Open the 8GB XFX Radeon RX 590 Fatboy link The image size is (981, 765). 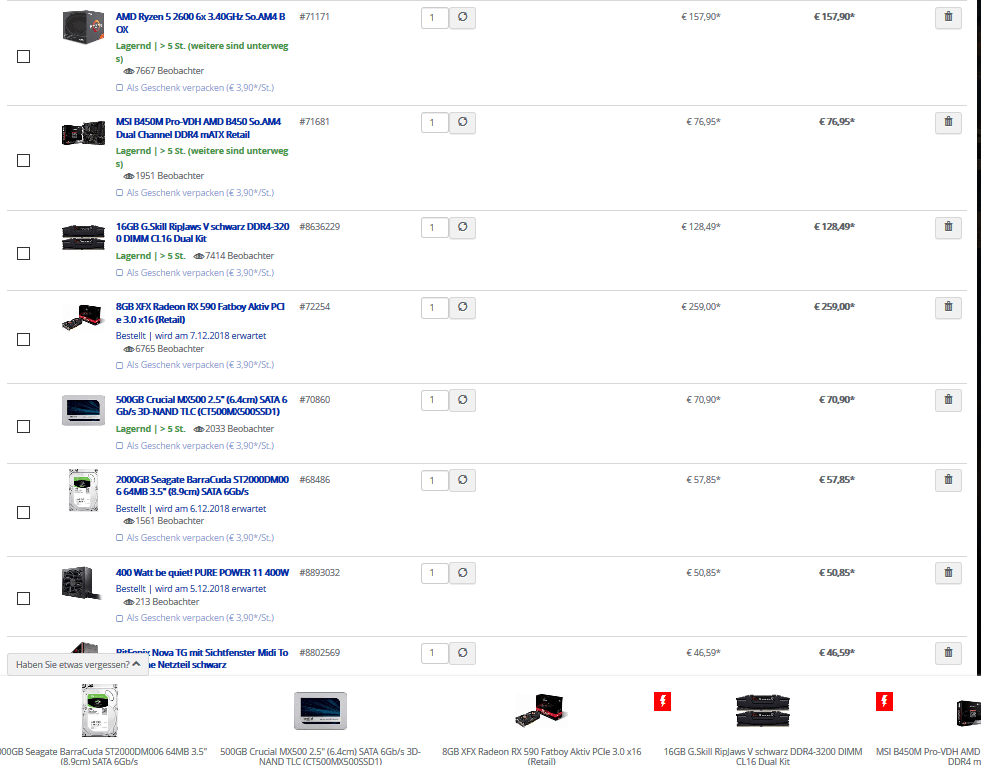click(x=200, y=313)
